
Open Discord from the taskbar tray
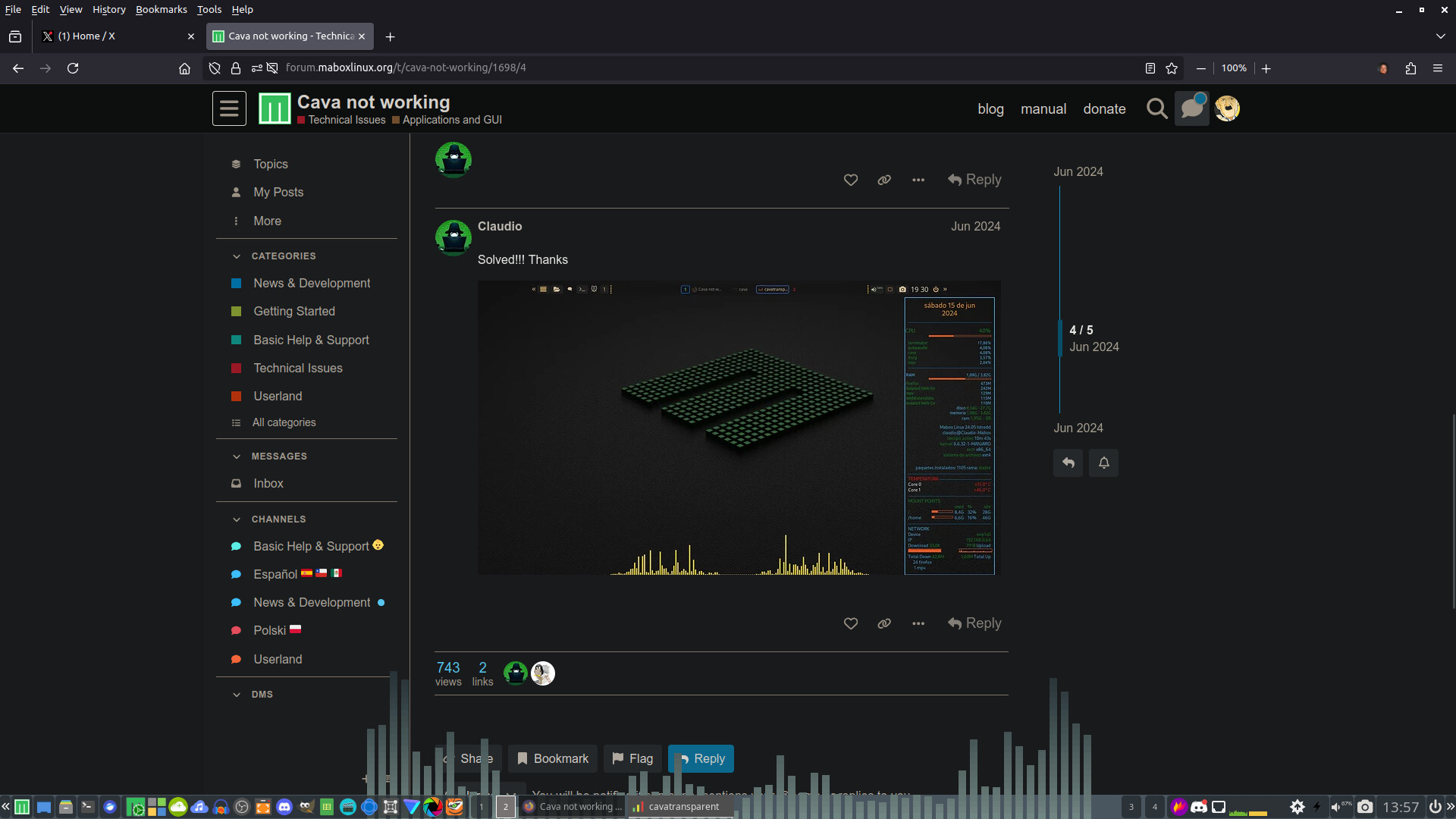click(x=1199, y=807)
